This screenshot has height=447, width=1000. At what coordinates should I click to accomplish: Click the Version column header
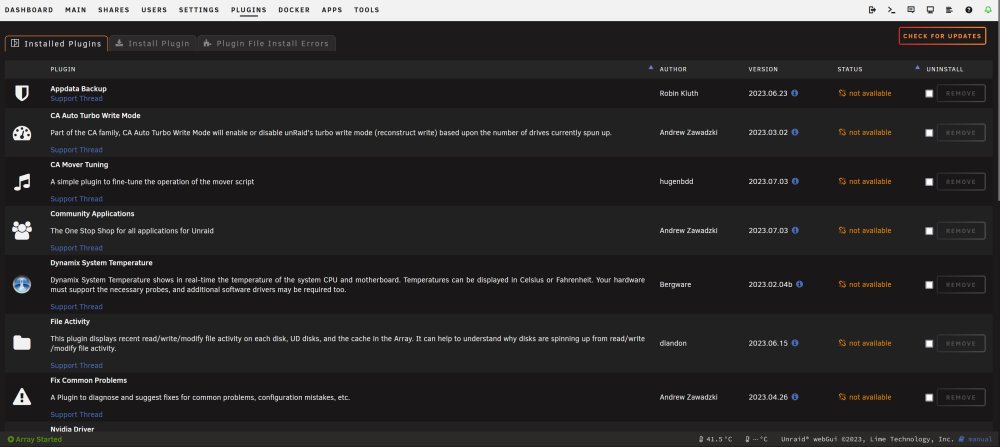pyautogui.click(x=763, y=69)
